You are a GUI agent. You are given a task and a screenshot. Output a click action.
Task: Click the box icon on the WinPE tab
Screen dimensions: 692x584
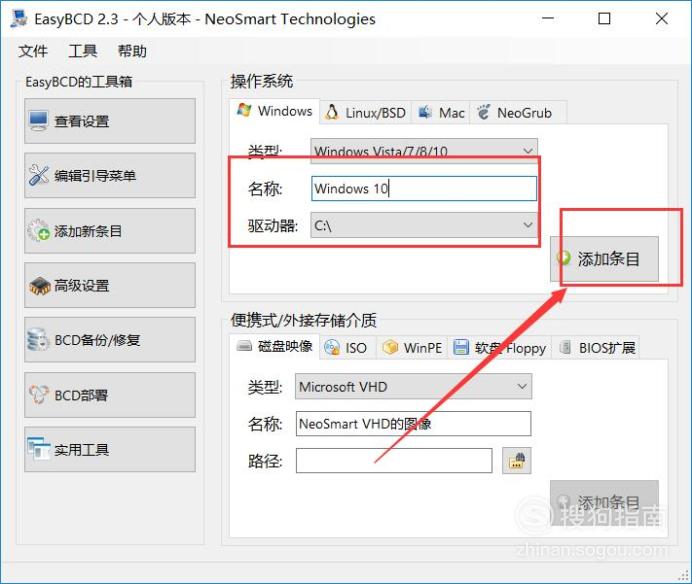pos(390,347)
